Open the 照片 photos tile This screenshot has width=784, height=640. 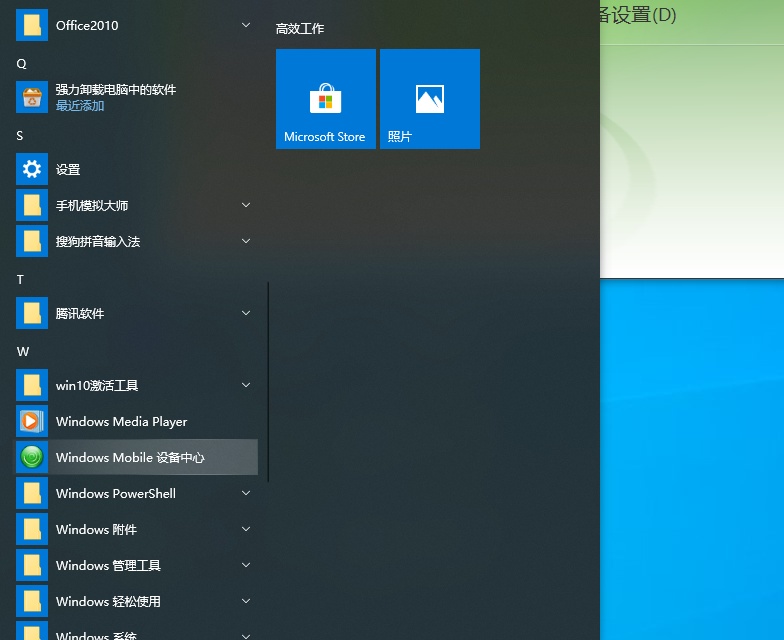click(429, 99)
